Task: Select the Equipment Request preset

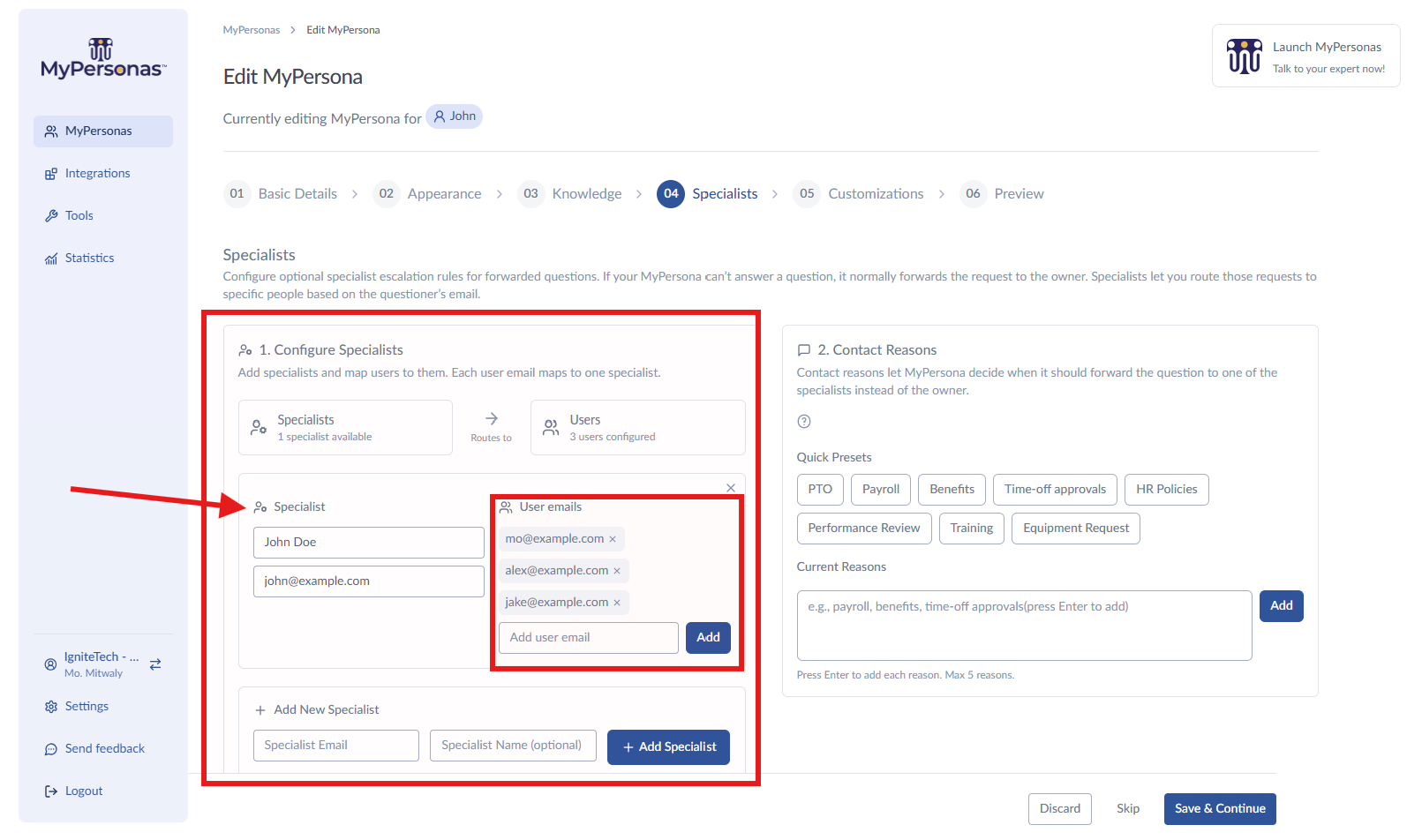Action: coord(1076,529)
